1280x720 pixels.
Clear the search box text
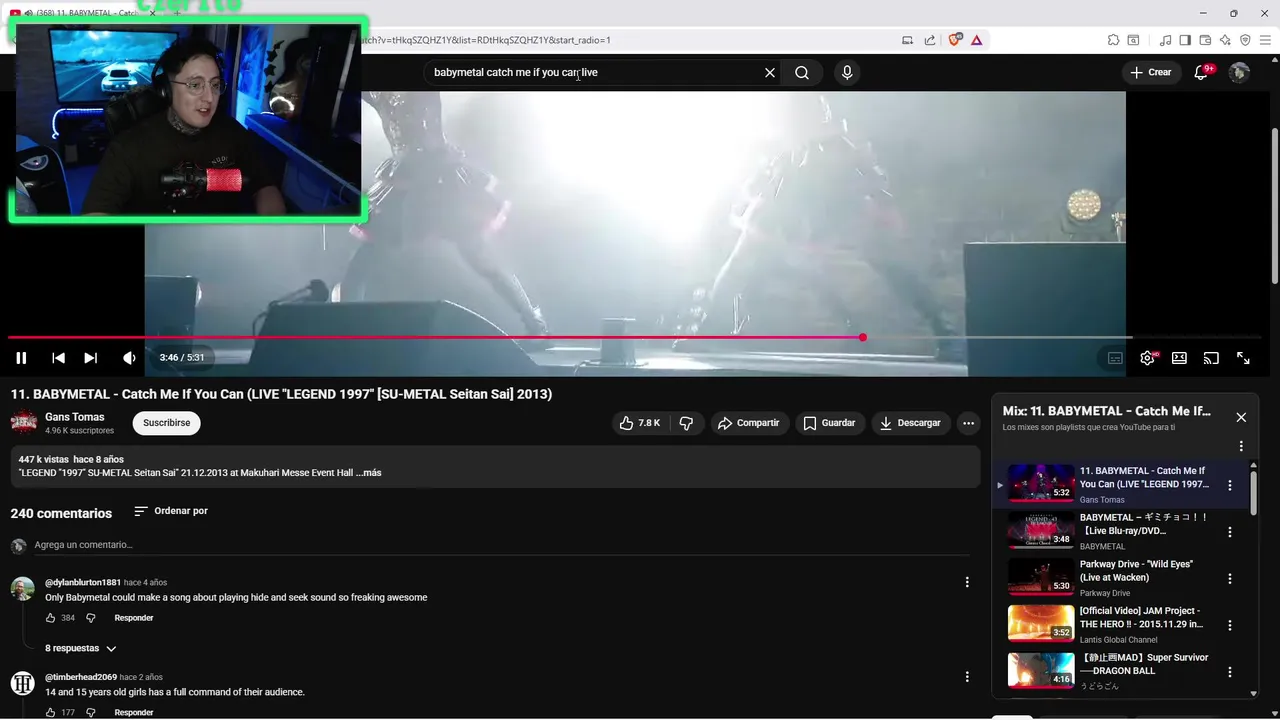point(770,72)
